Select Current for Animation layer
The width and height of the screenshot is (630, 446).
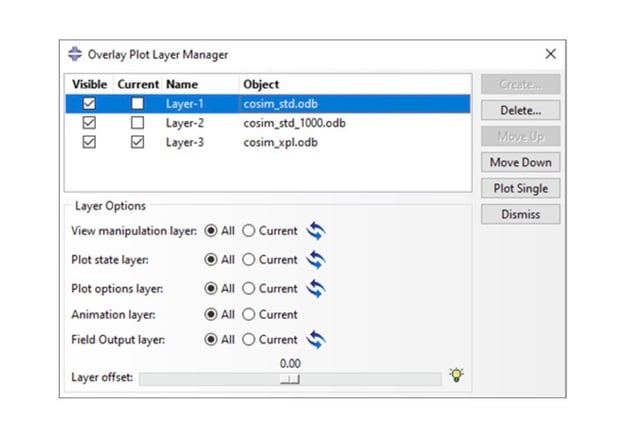[x=251, y=314]
